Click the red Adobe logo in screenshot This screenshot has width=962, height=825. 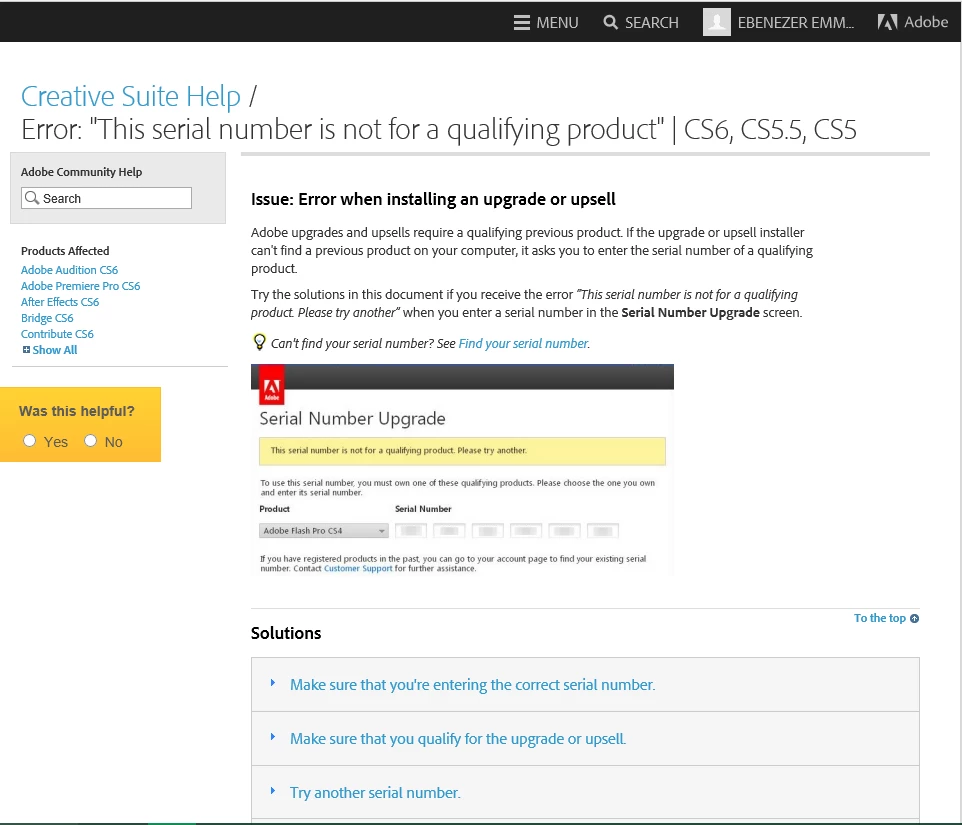[x=271, y=385]
